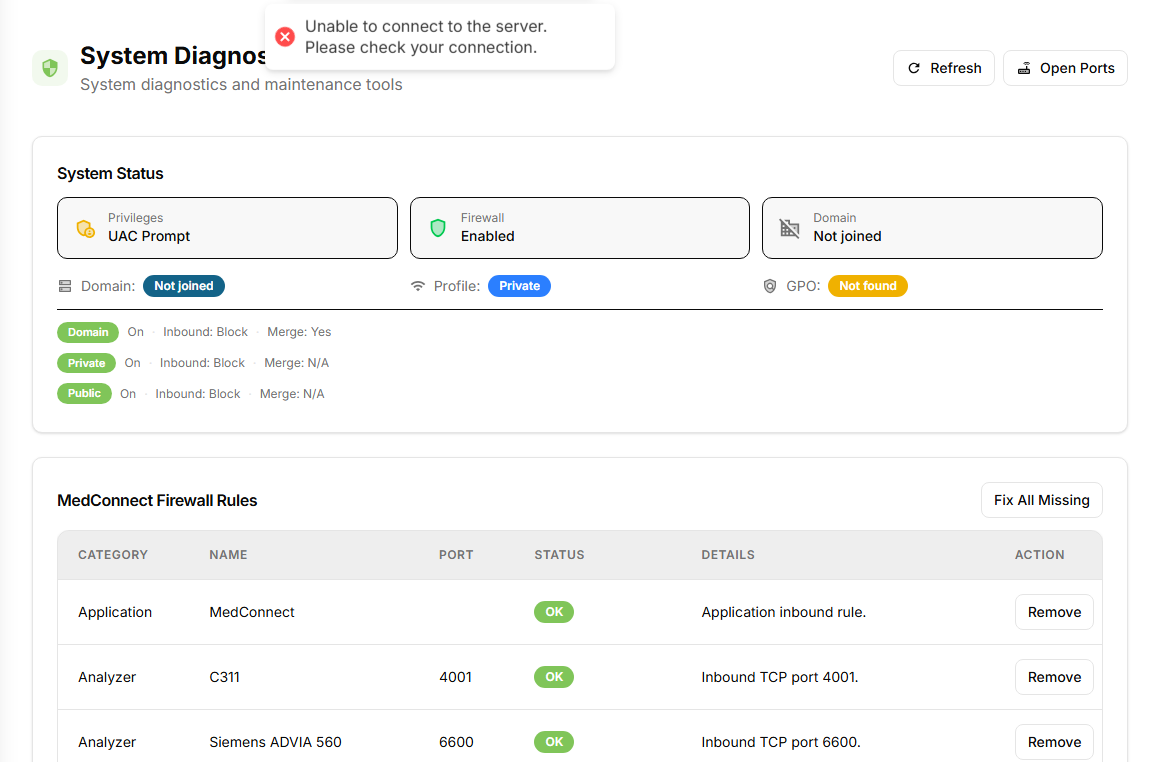
Task: Click the refresh arrow icon
Action: click(x=914, y=68)
